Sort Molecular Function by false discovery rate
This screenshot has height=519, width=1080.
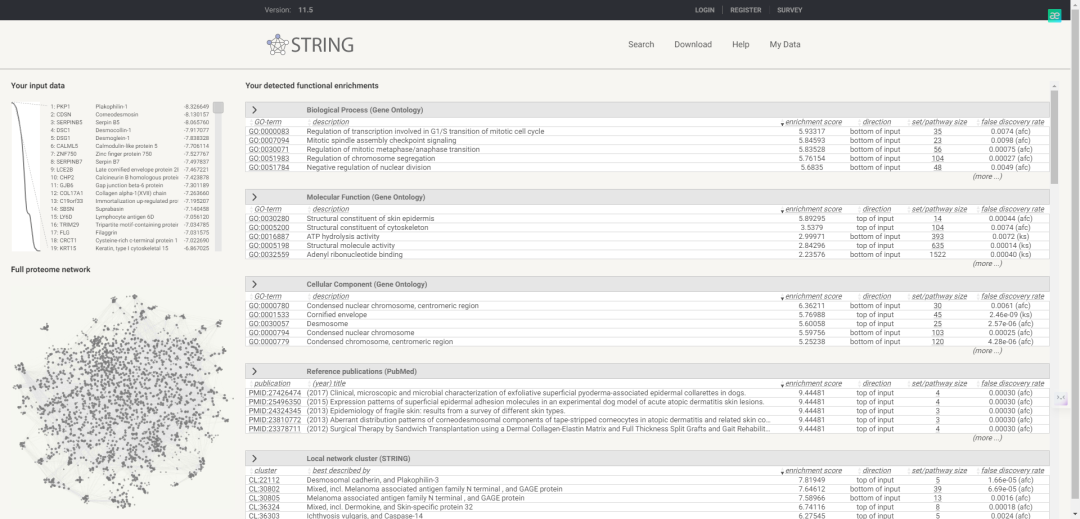1012,209
